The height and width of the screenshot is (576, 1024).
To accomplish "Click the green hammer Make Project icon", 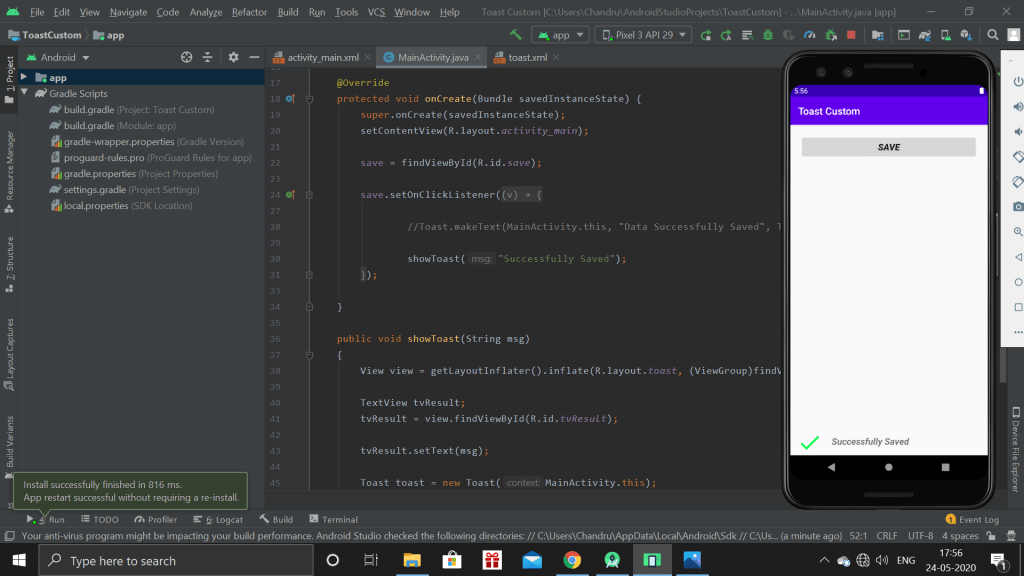I will click(516, 35).
